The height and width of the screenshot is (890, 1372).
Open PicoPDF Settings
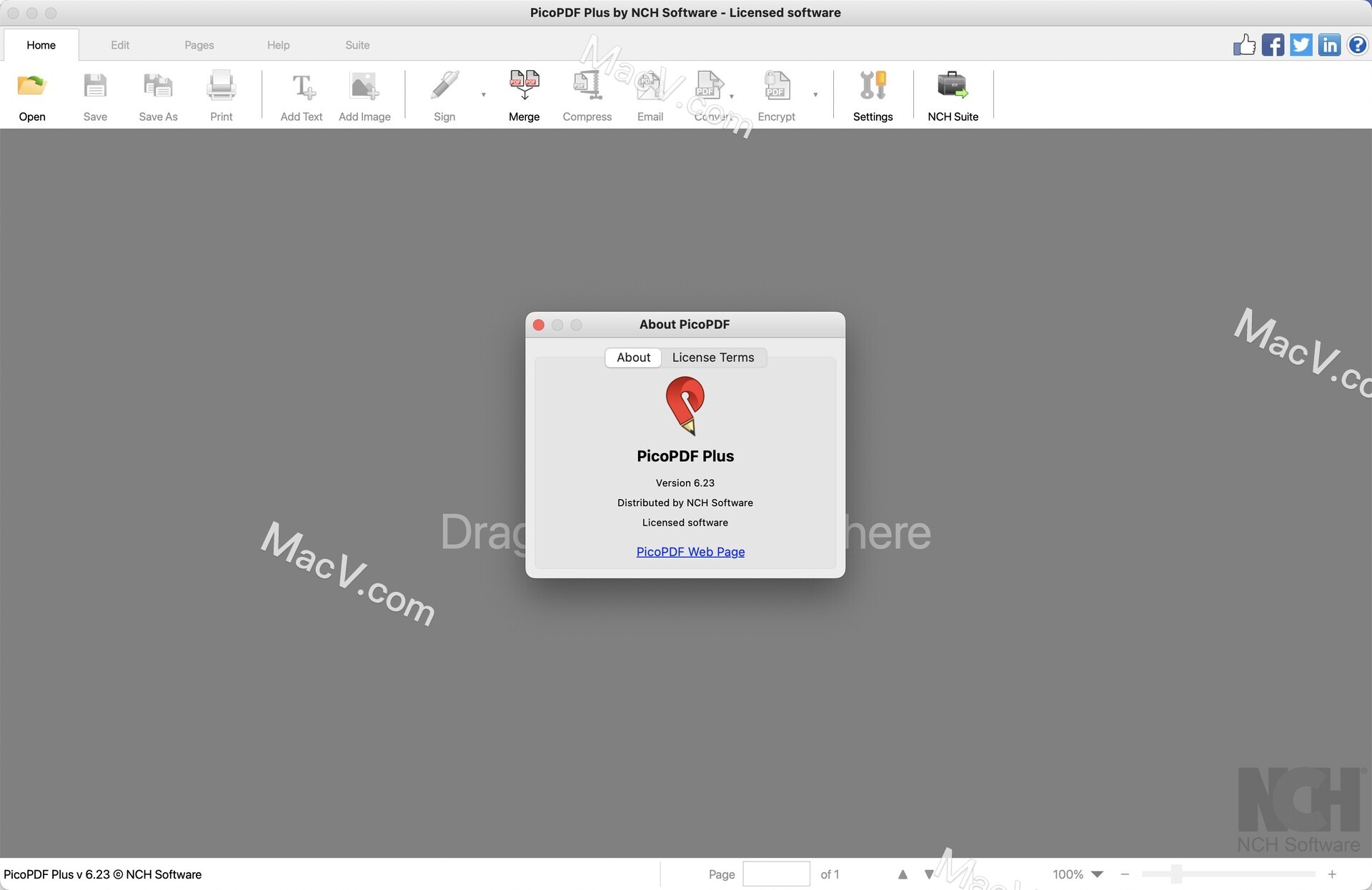pos(873,95)
